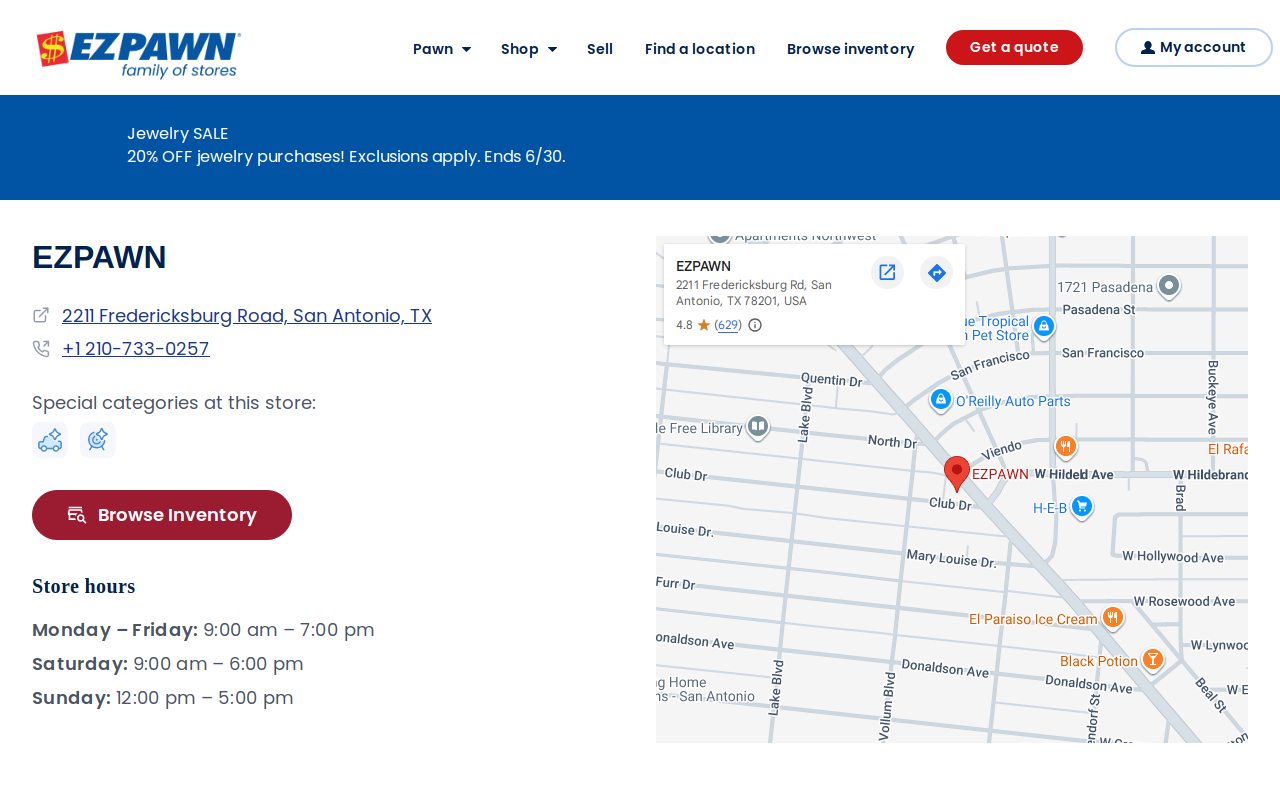
Task: Click the large Browse Inventory button
Action: pyautogui.click(x=162, y=515)
